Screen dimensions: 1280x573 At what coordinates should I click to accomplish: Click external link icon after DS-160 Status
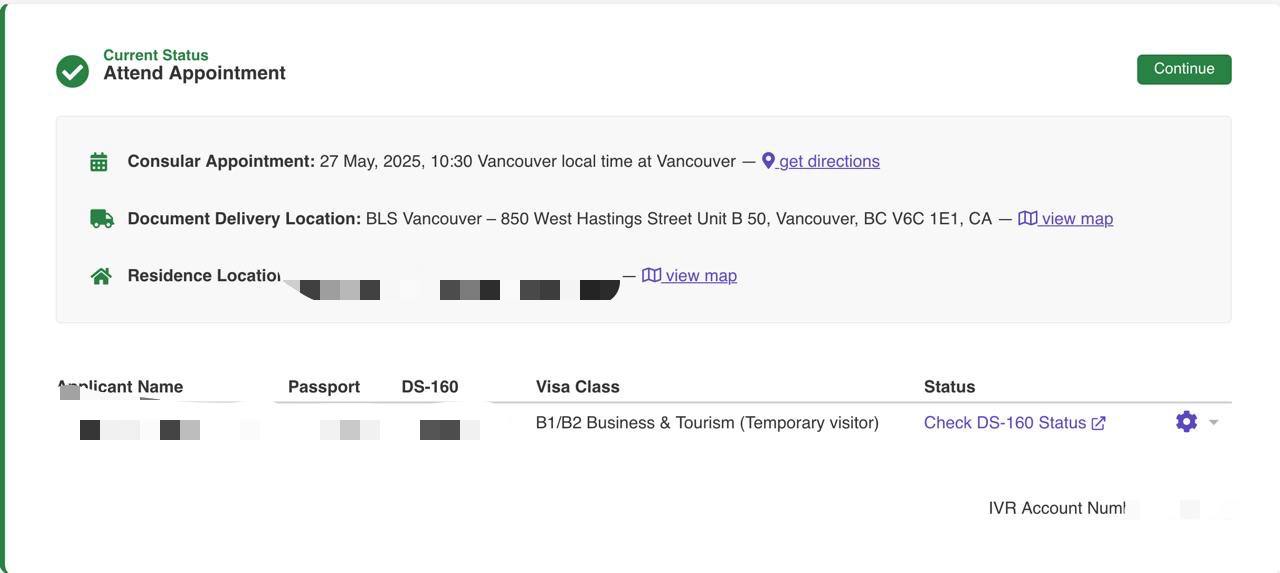[1098, 423]
